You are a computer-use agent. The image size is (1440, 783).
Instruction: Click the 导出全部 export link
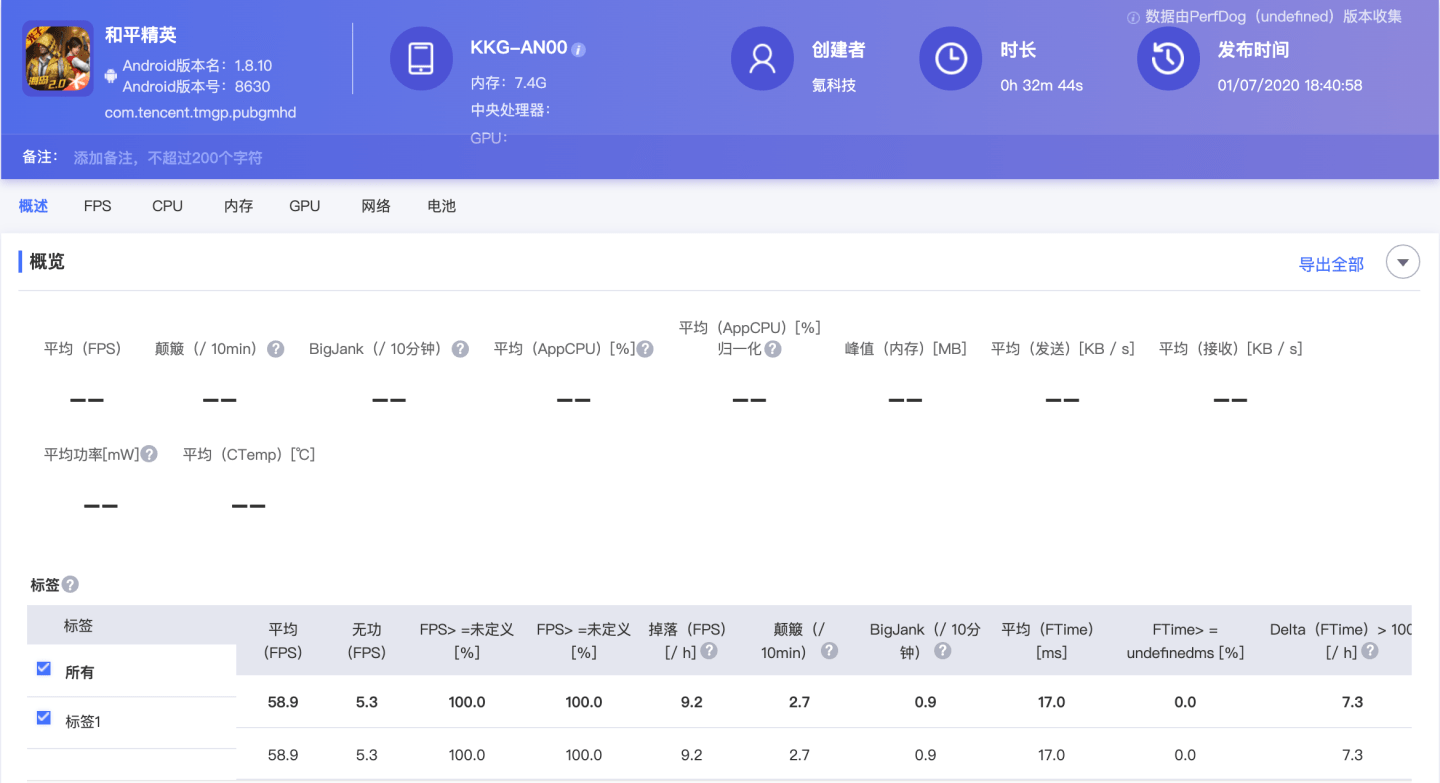tap(1330, 264)
